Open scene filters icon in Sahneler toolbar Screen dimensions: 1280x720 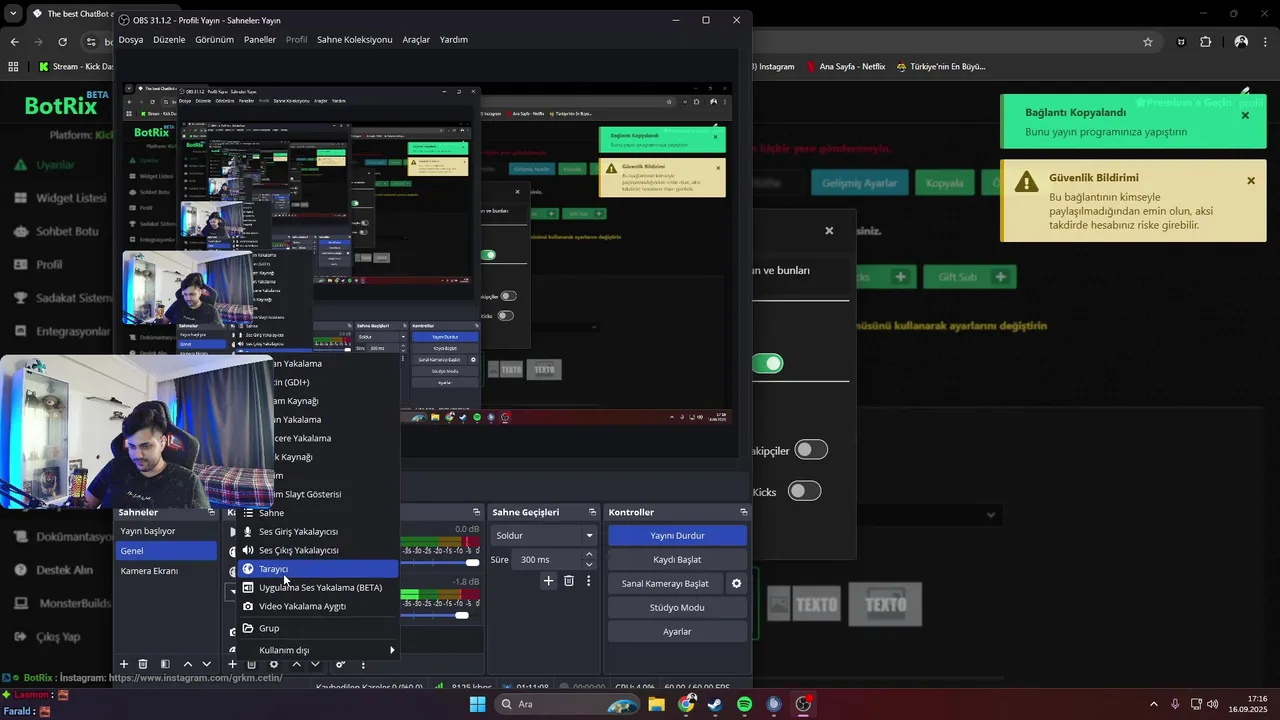tap(165, 664)
